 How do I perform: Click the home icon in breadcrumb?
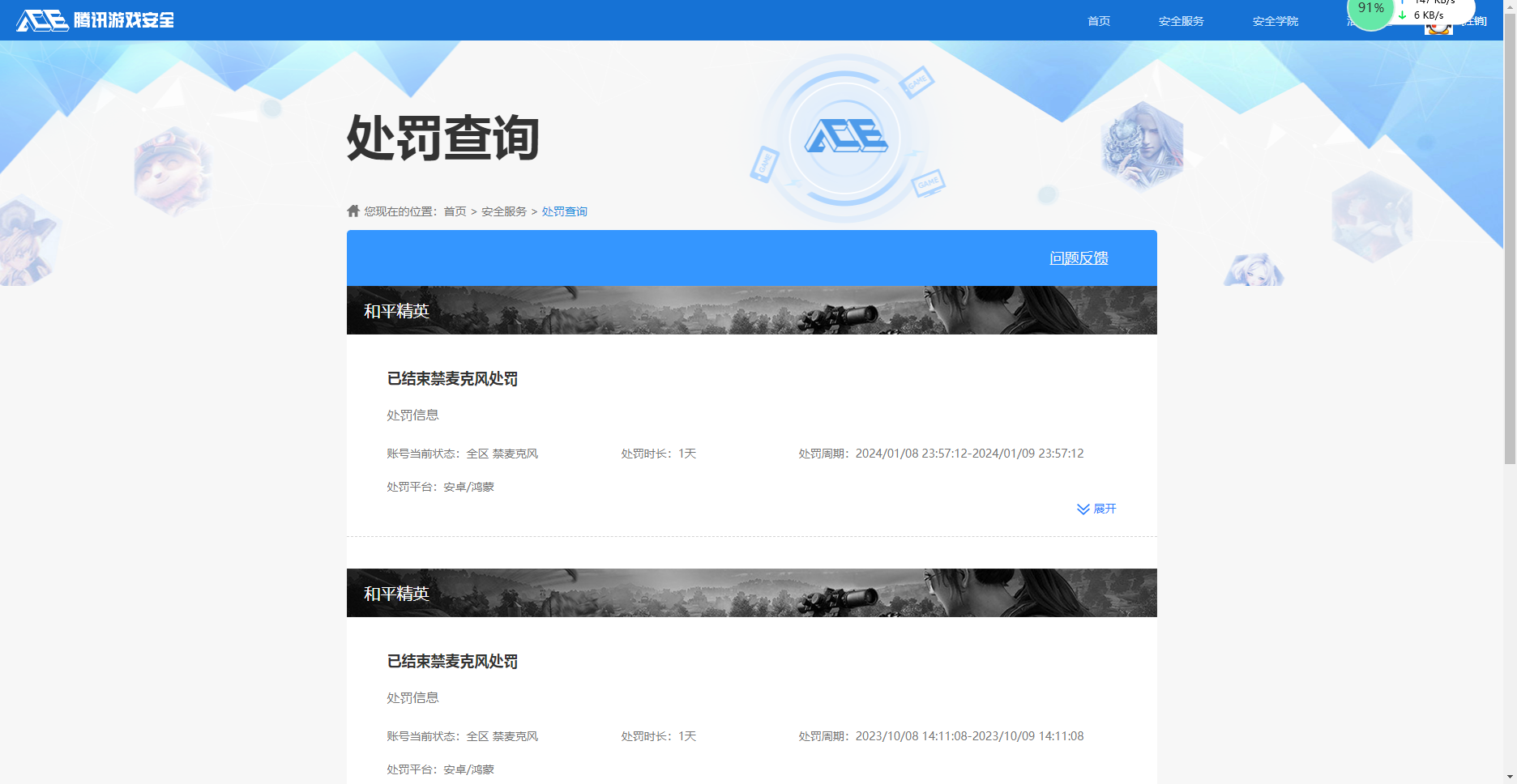[x=353, y=211]
